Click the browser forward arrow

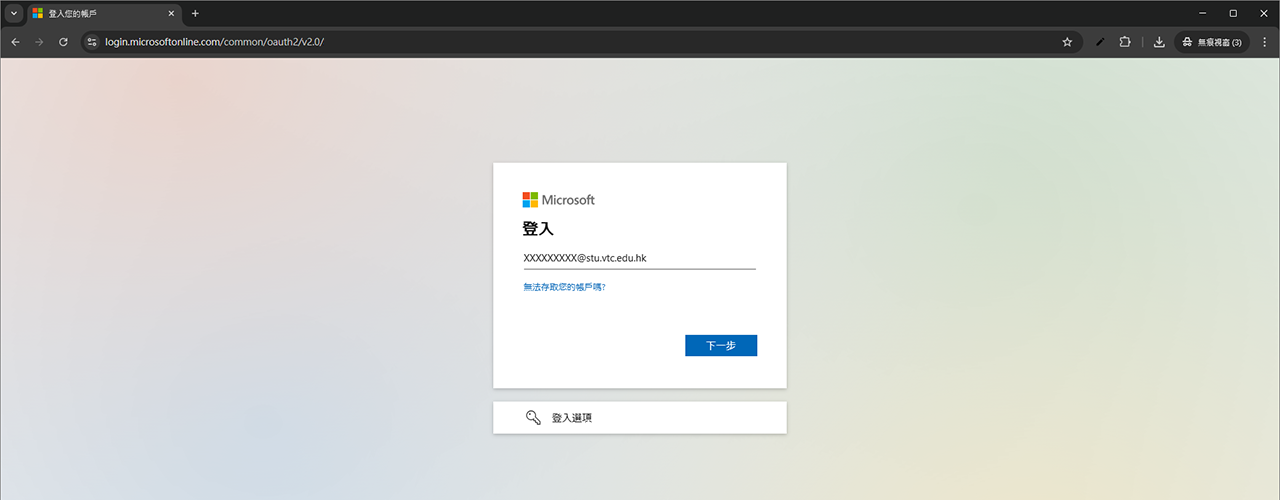point(39,42)
